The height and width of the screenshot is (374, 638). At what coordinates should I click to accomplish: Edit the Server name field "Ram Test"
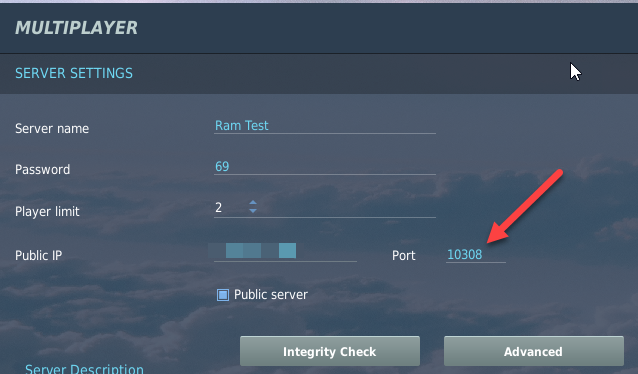coord(325,126)
